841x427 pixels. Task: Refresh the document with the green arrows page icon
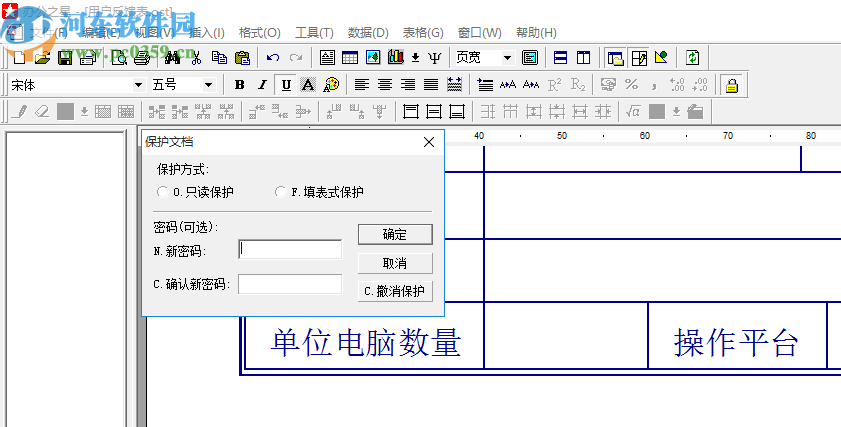coord(692,57)
